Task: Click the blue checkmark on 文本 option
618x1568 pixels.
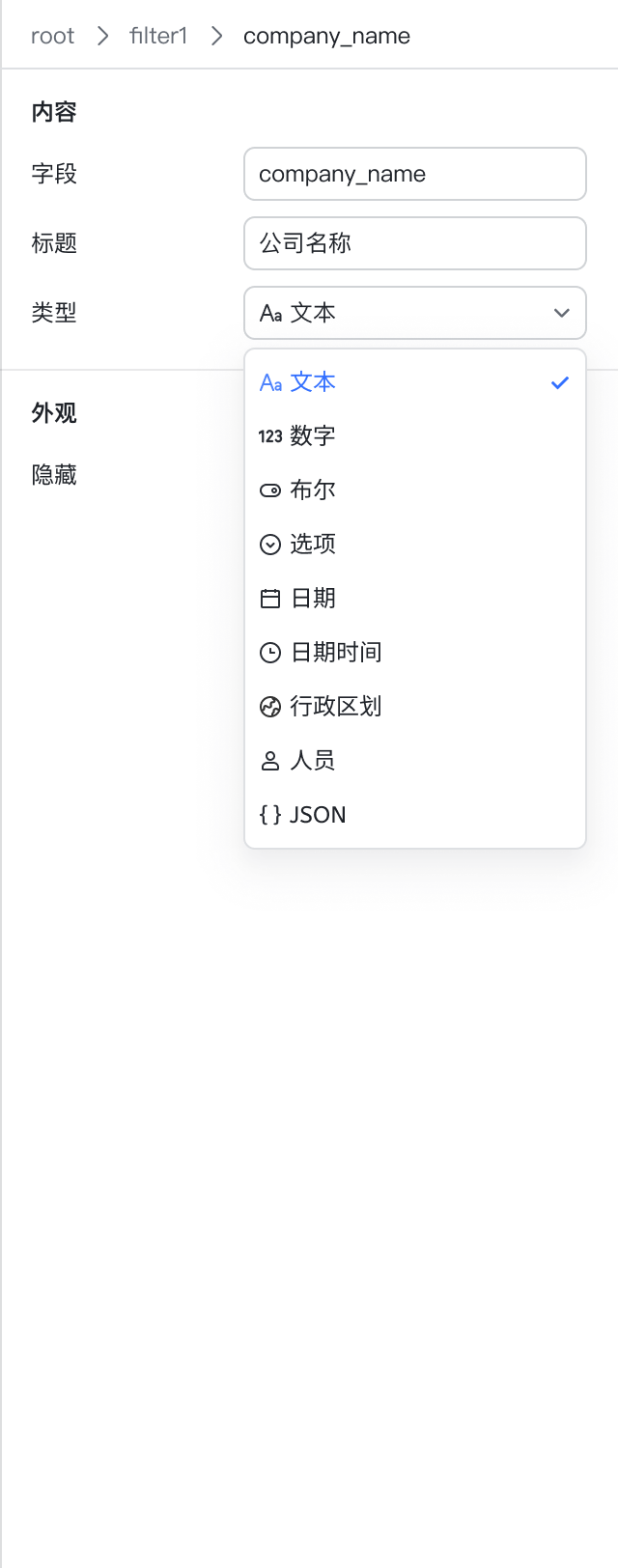Action: coord(560,382)
